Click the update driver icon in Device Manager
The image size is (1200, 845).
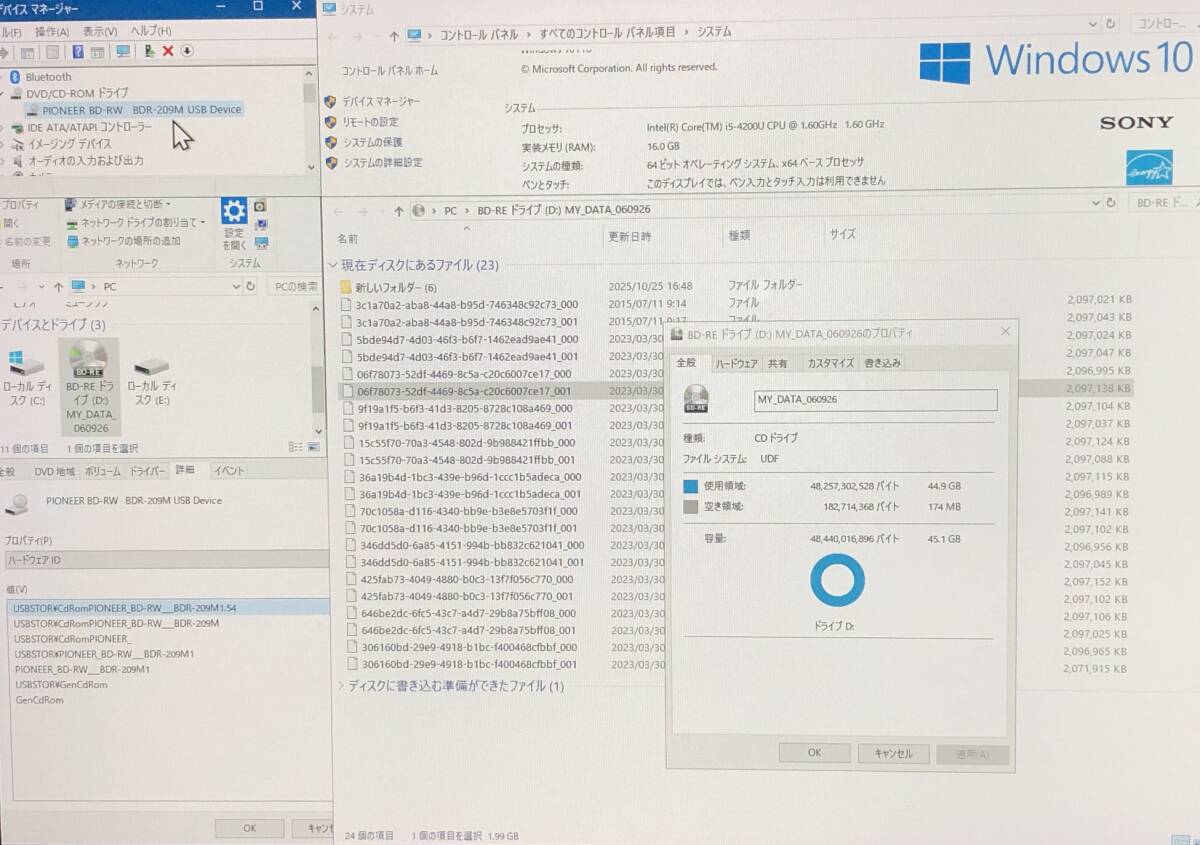click(x=149, y=52)
